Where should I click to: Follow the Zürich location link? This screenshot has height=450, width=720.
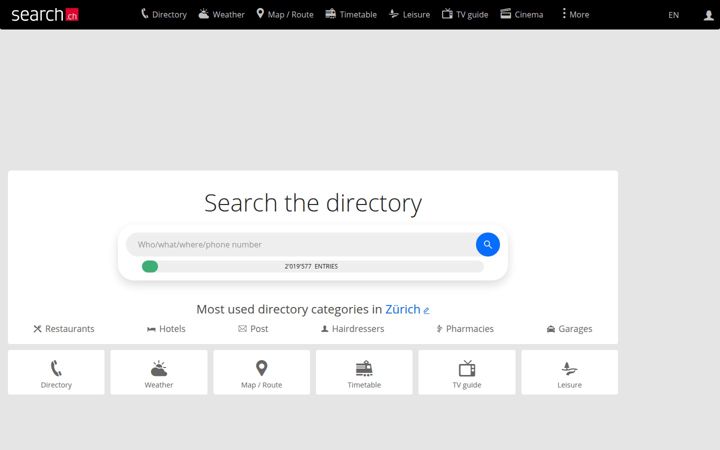403,309
